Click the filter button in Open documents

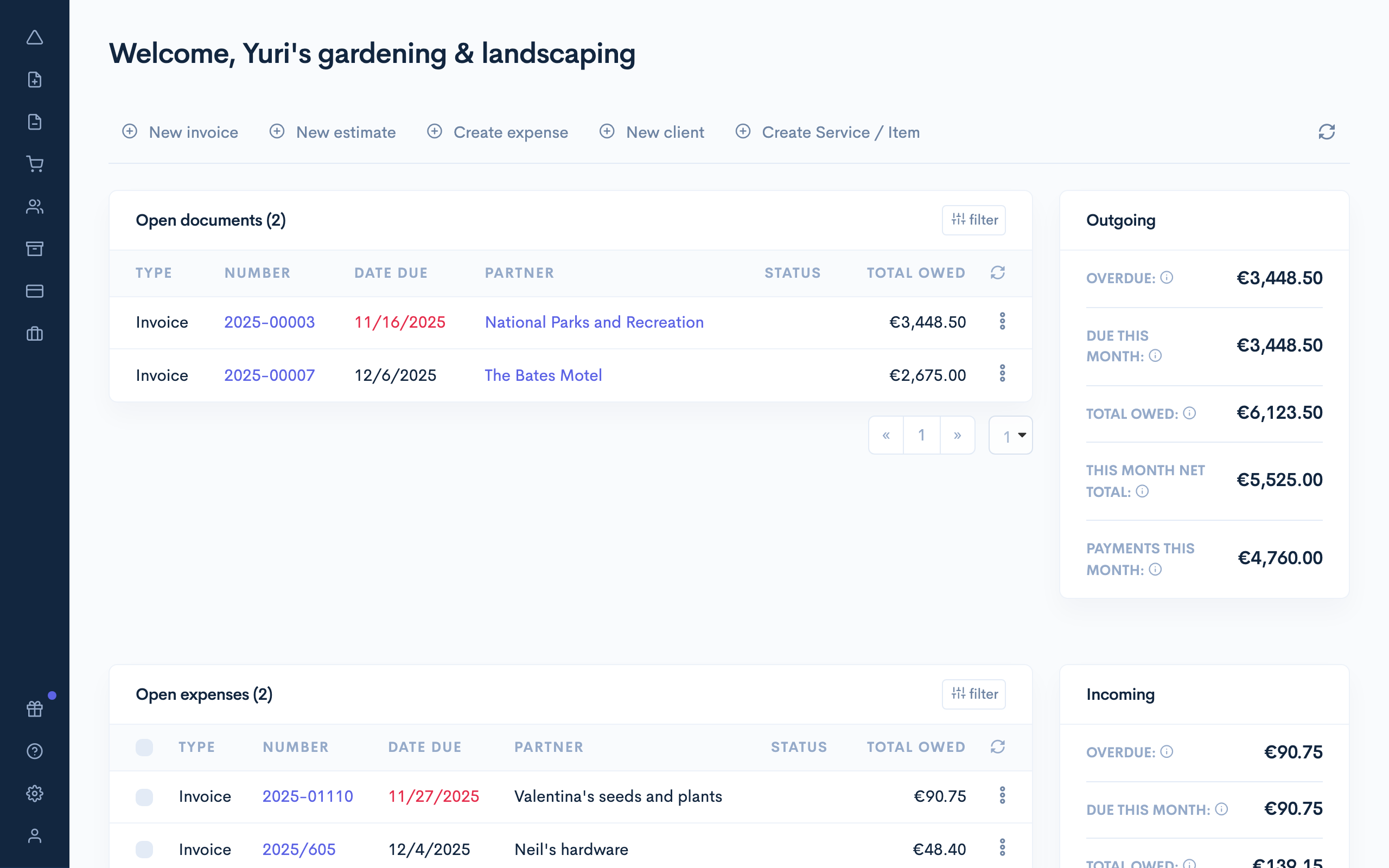(x=973, y=220)
